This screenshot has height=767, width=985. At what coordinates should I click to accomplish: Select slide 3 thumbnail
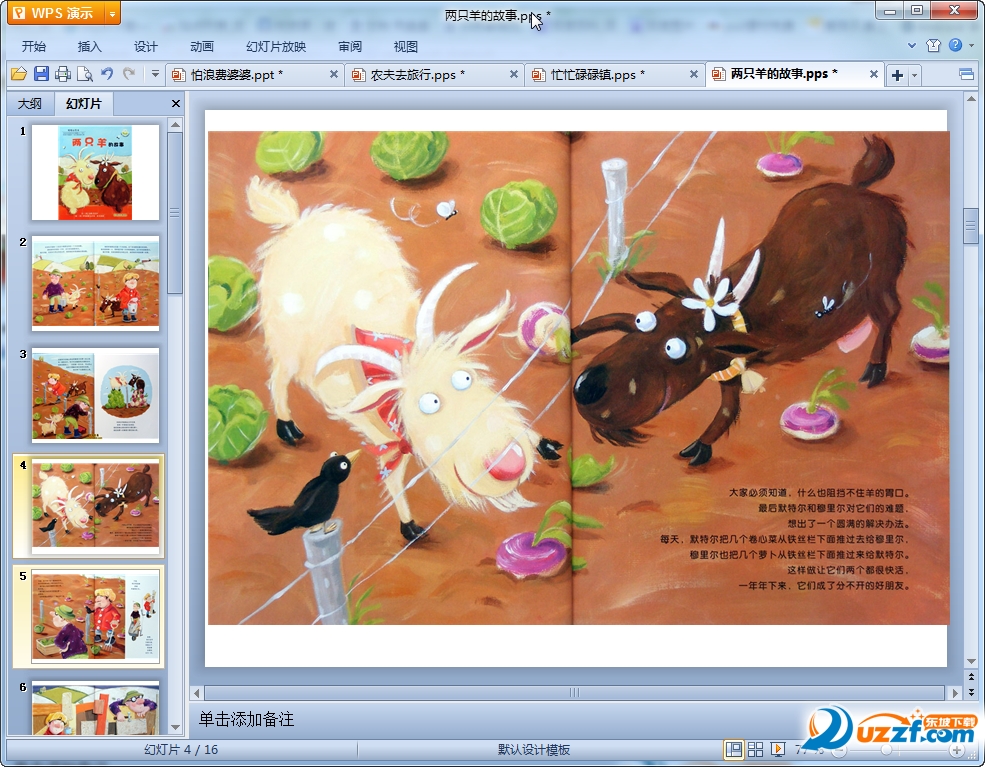coord(95,395)
